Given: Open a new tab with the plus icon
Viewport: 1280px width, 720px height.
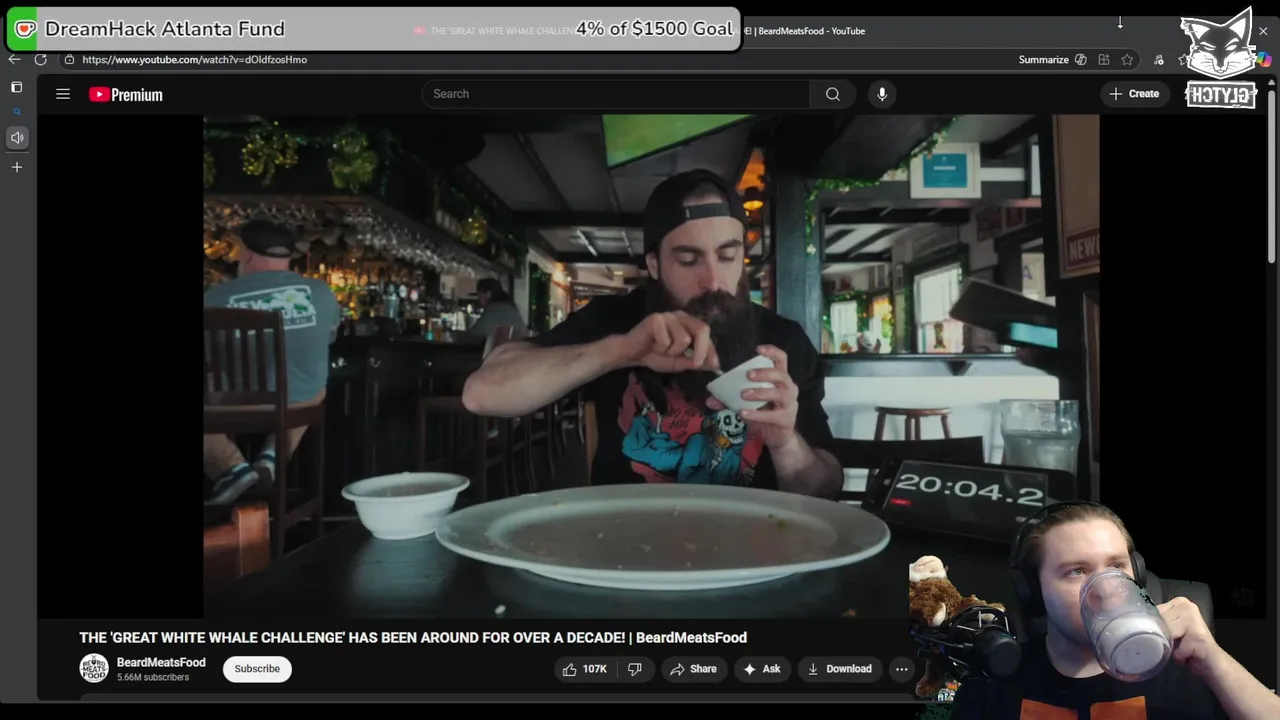Looking at the screenshot, I should [x=17, y=167].
